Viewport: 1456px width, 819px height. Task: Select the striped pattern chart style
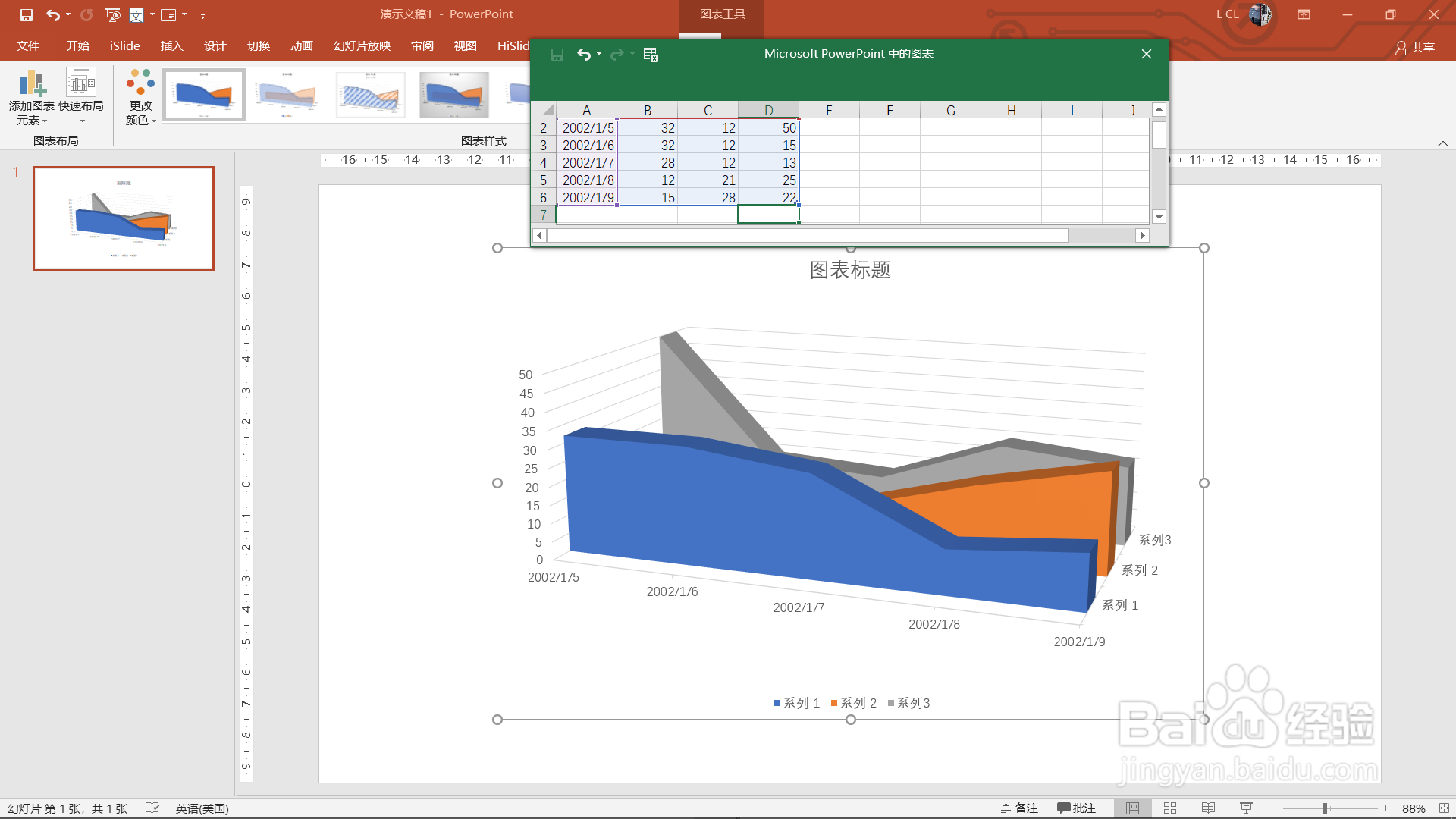tap(371, 95)
